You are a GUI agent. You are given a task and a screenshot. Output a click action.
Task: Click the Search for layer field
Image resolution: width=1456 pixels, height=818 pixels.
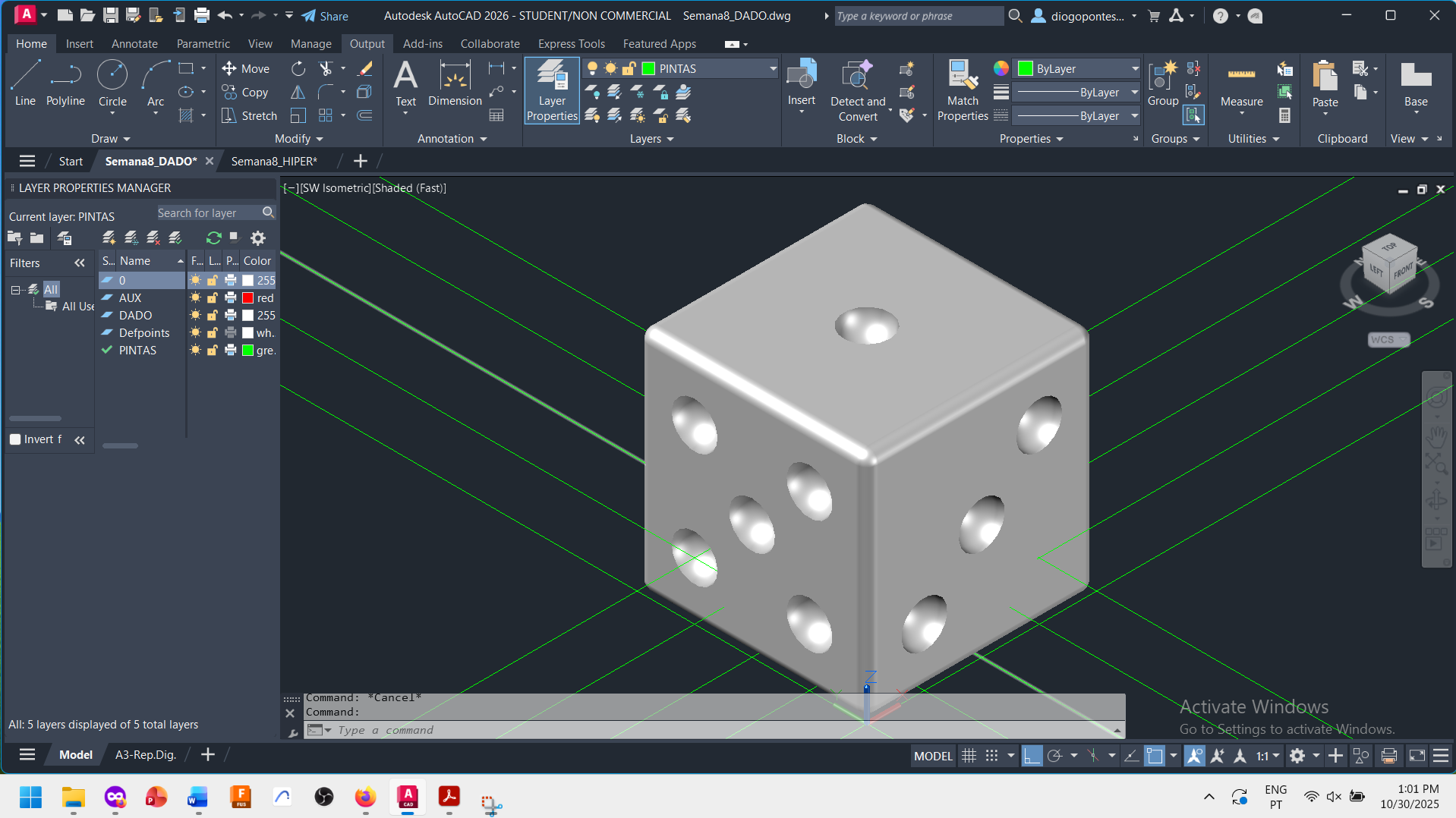click(x=207, y=213)
